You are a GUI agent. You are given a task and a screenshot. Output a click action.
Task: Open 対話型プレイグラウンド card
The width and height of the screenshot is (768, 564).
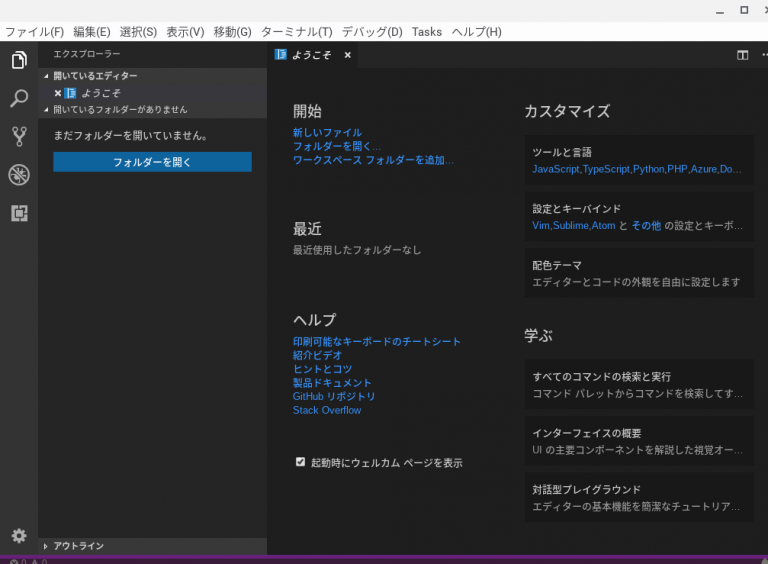click(639, 497)
